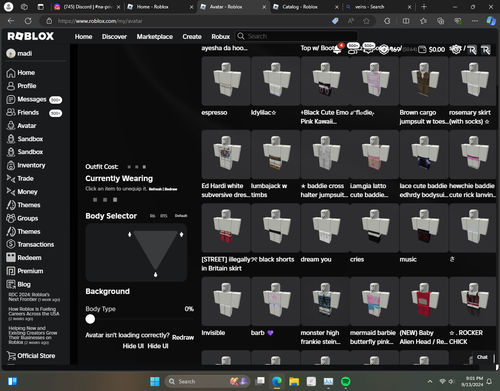Click the browser refresh button

pyautogui.click(x=28, y=21)
